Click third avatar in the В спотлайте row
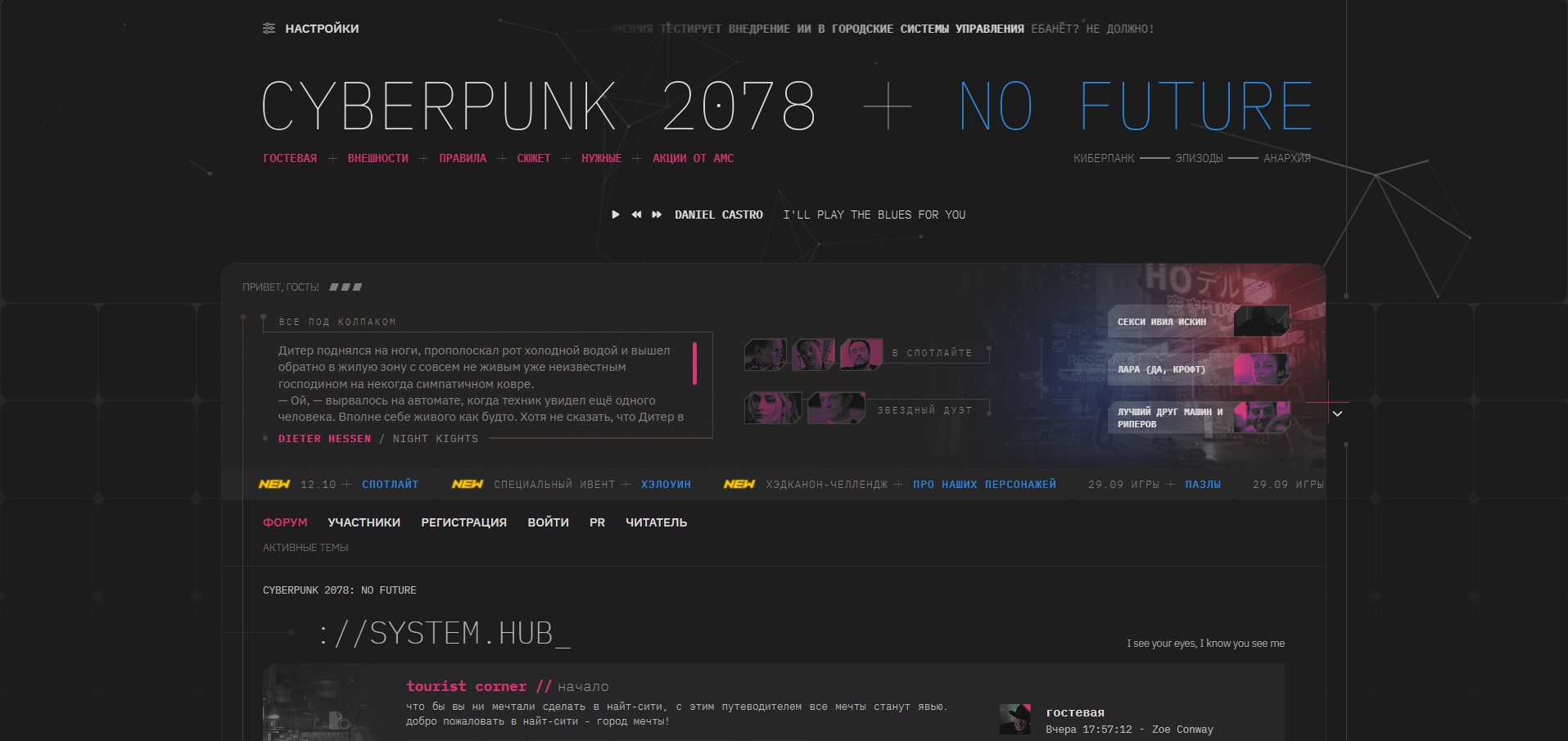 tap(861, 355)
